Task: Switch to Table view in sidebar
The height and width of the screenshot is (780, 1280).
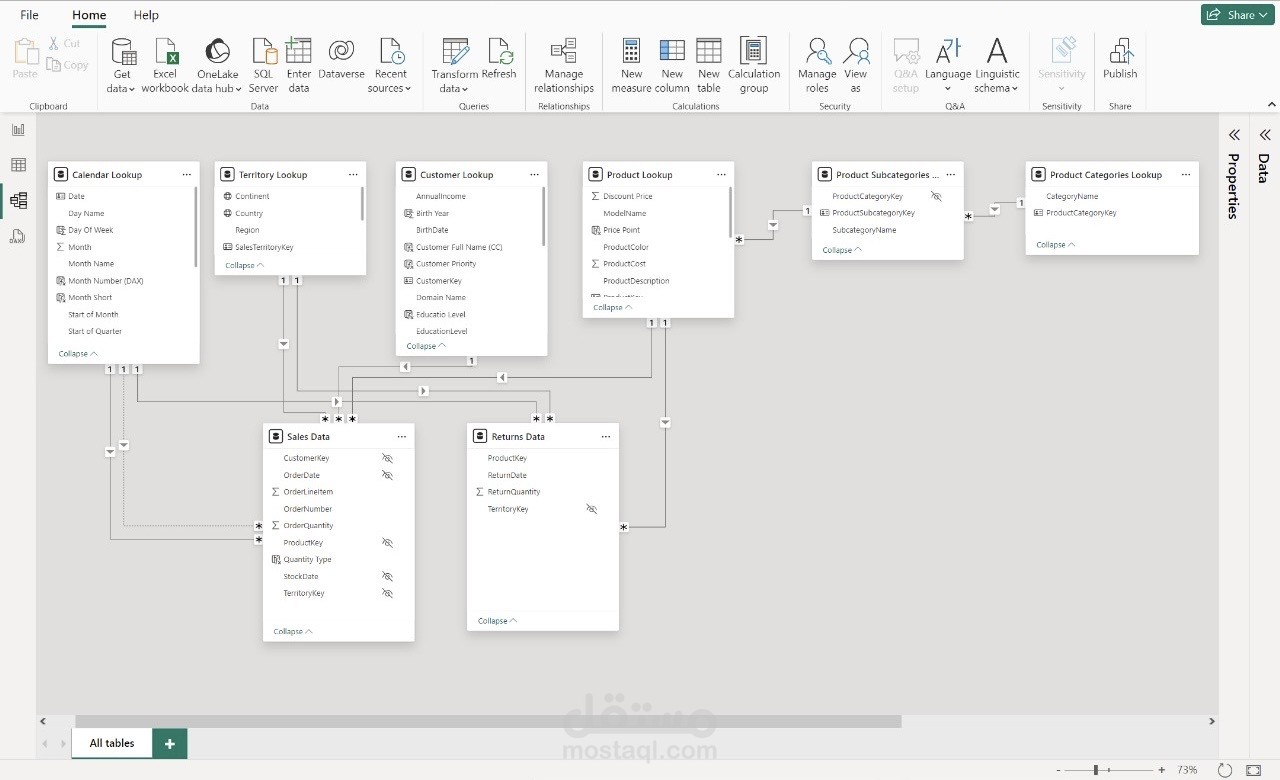Action: coord(18,165)
